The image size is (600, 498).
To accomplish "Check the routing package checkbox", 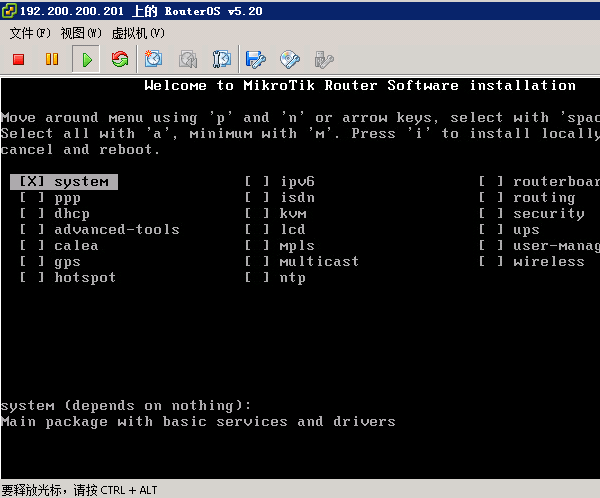I will [x=491, y=198].
